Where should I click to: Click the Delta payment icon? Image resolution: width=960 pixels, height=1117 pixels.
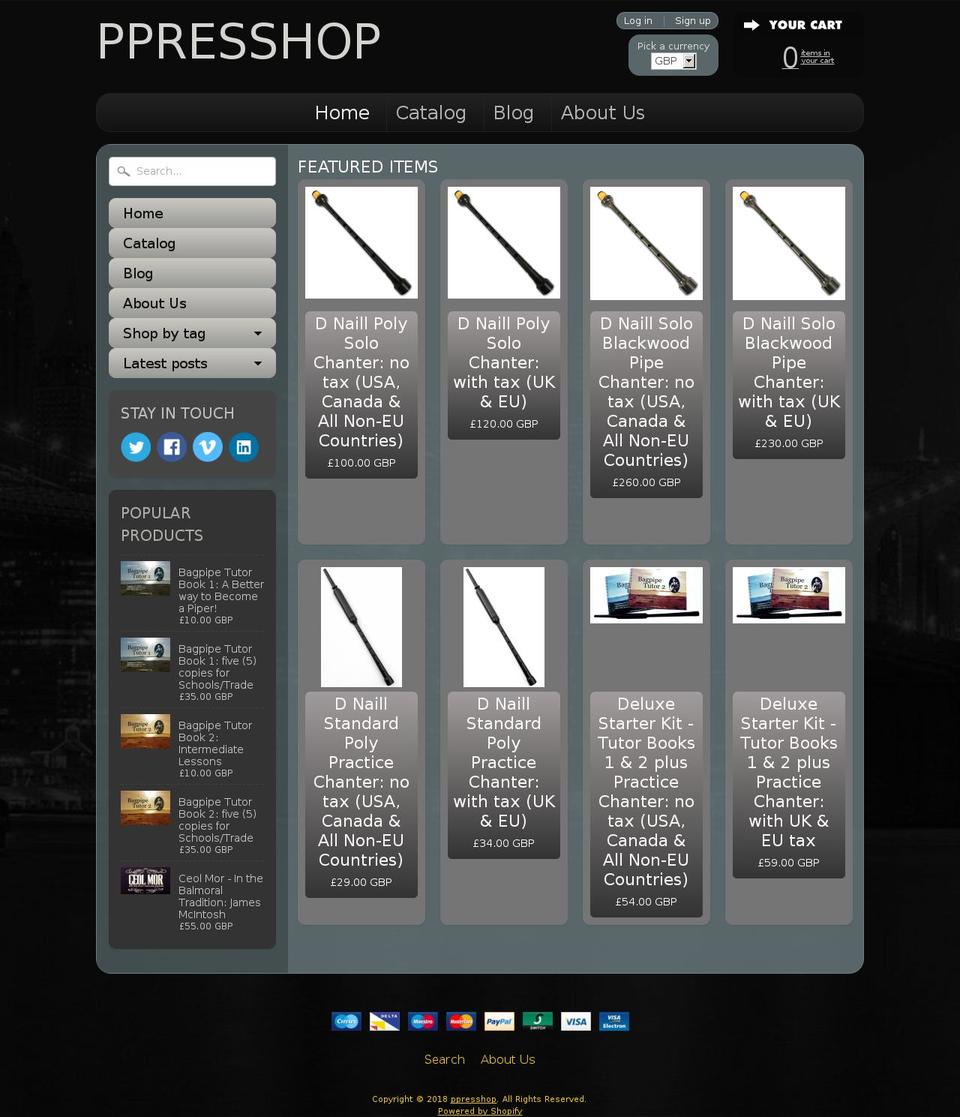[x=385, y=1022]
